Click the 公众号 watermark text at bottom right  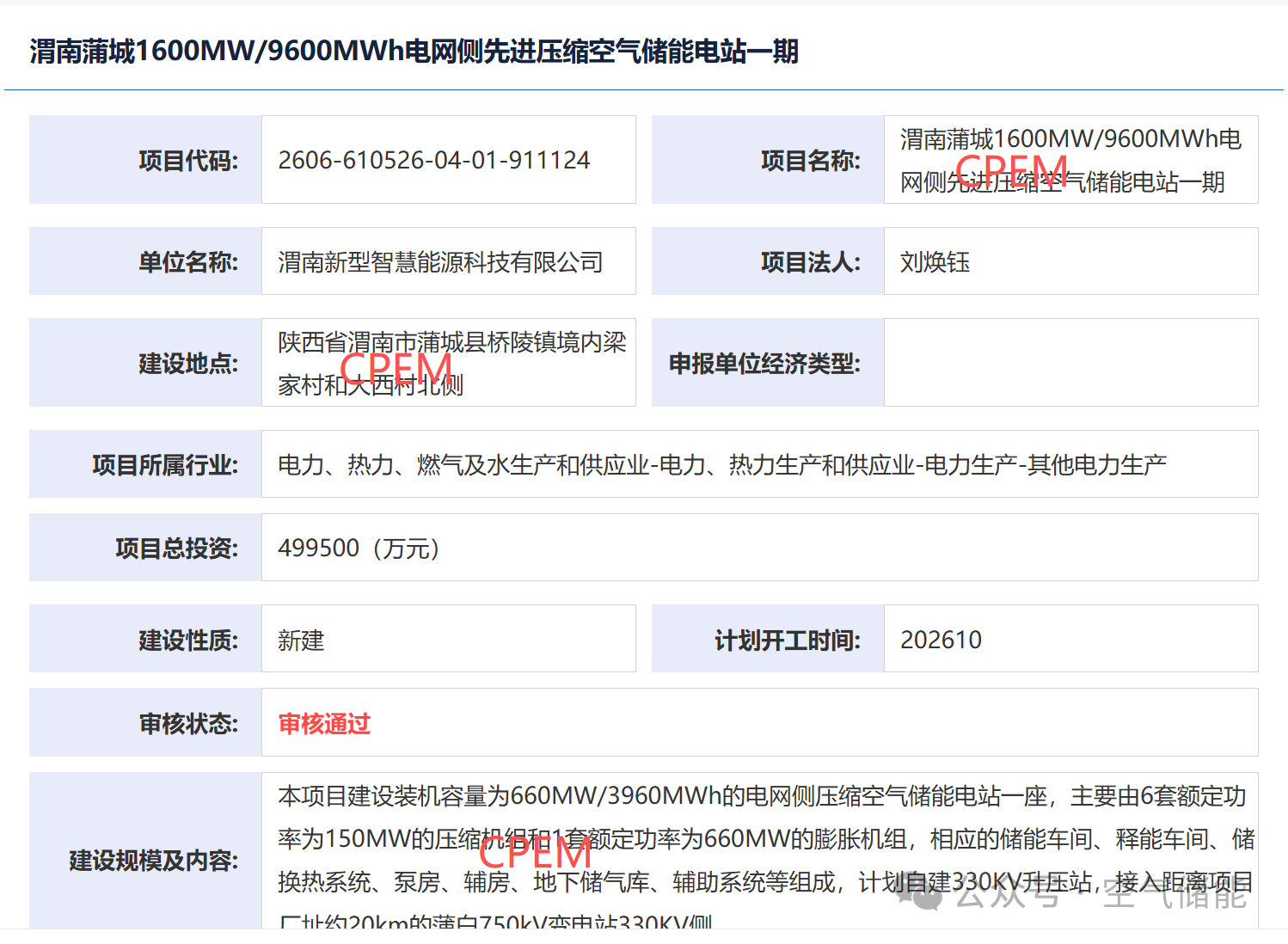pos(1007,895)
